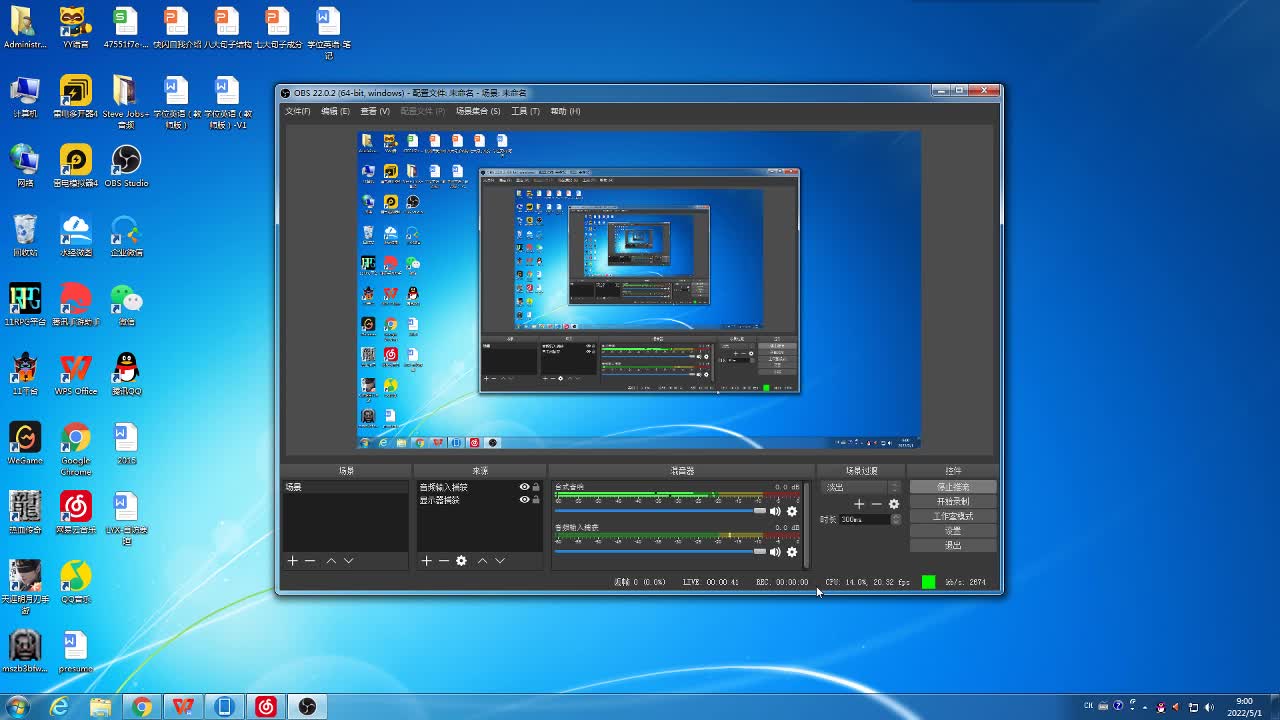The image size is (1280, 720).
Task: Open the 工具 (T) menu
Action: [x=525, y=111]
